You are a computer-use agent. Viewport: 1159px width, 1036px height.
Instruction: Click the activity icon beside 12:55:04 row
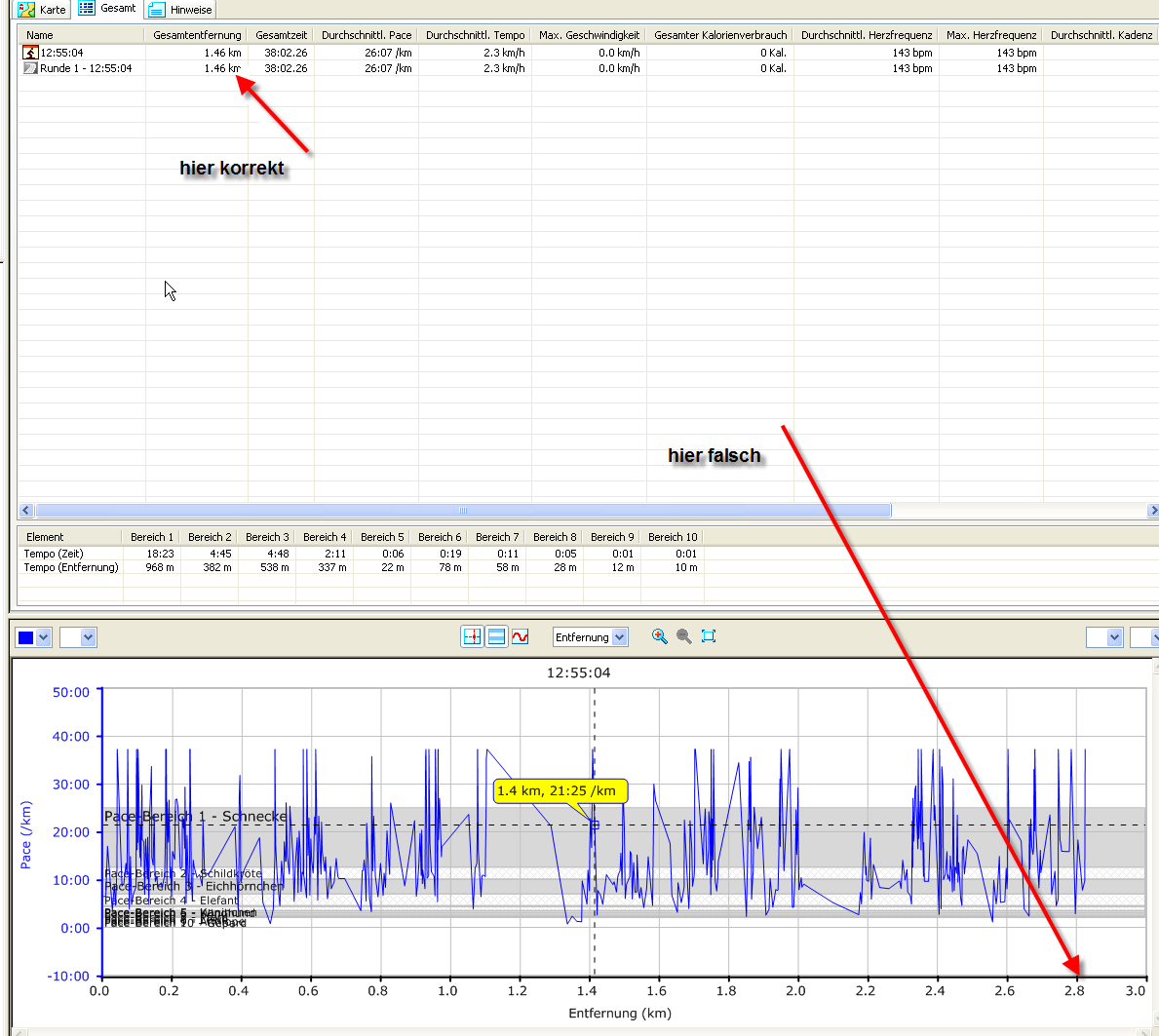[30, 53]
